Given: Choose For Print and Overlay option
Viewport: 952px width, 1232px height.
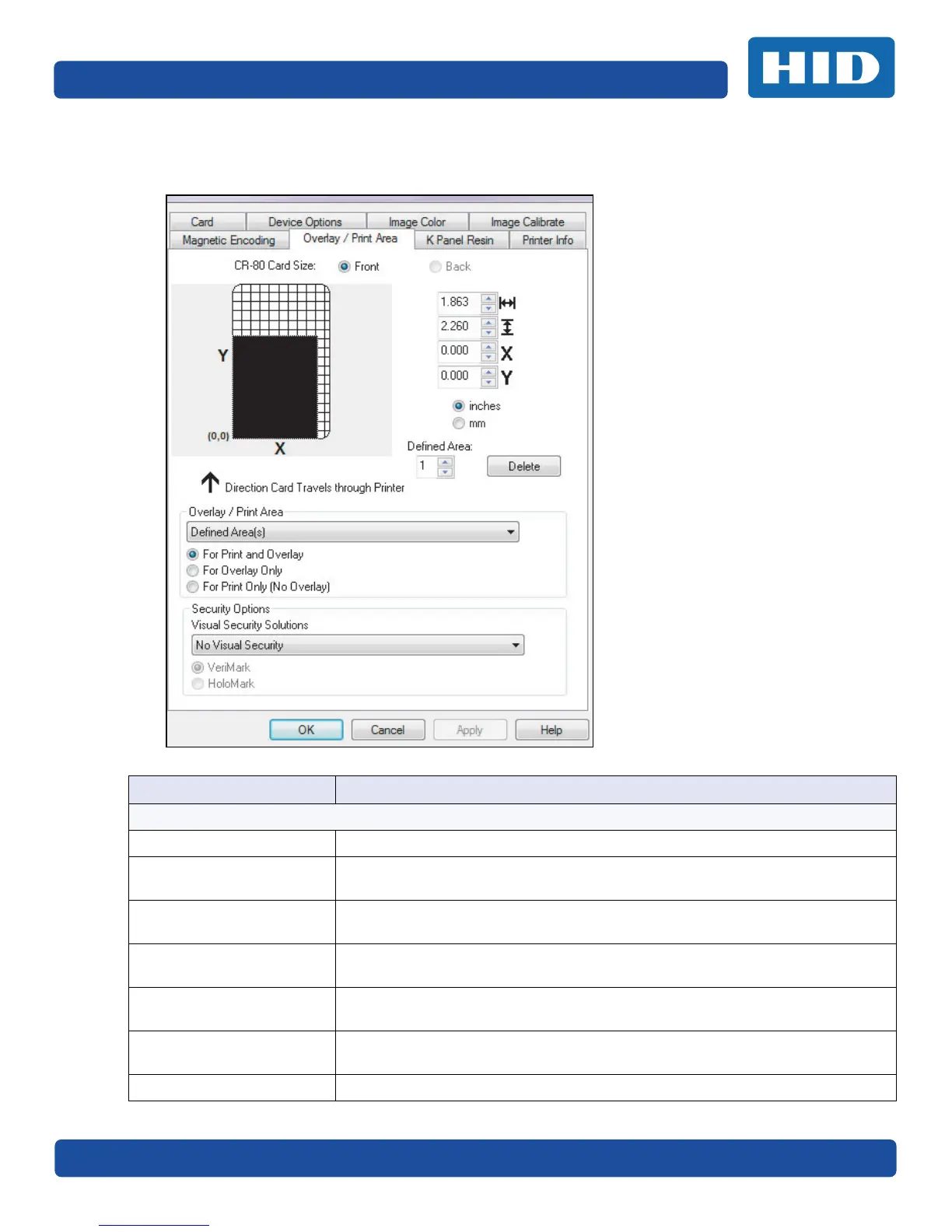Looking at the screenshot, I should pos(193,555).
